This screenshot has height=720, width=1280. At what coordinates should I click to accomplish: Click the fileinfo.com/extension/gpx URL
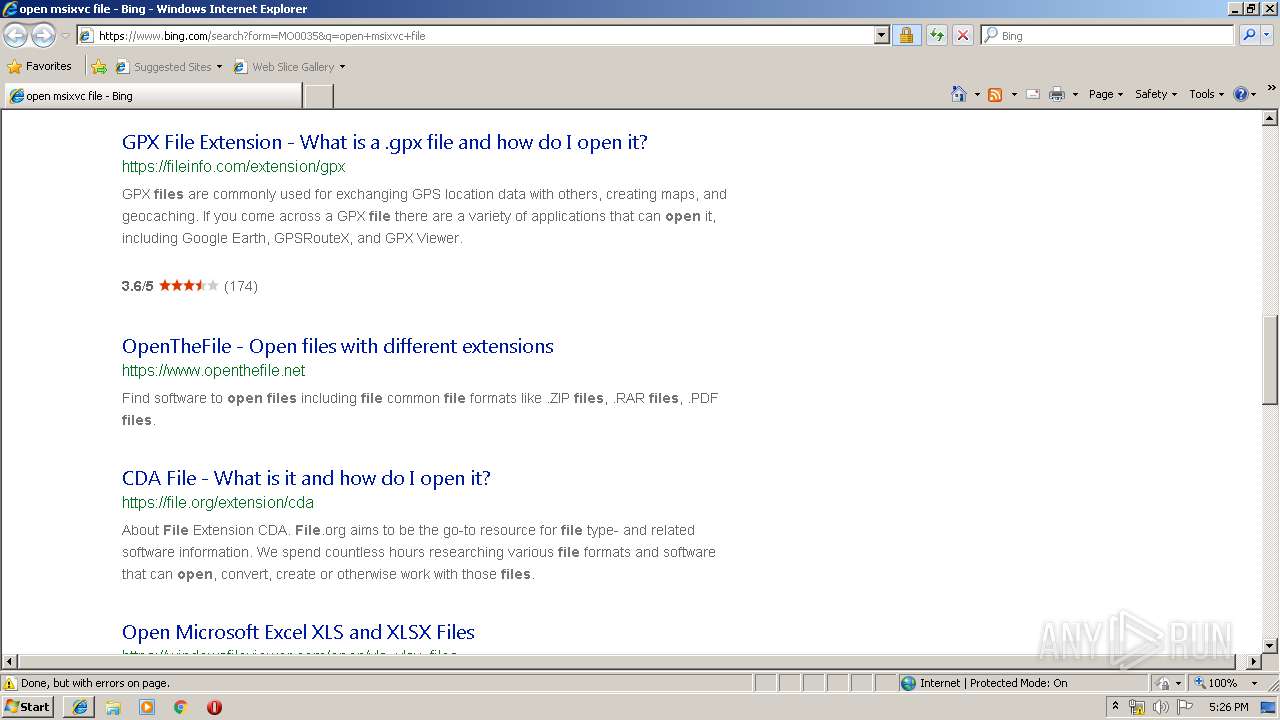234,167
